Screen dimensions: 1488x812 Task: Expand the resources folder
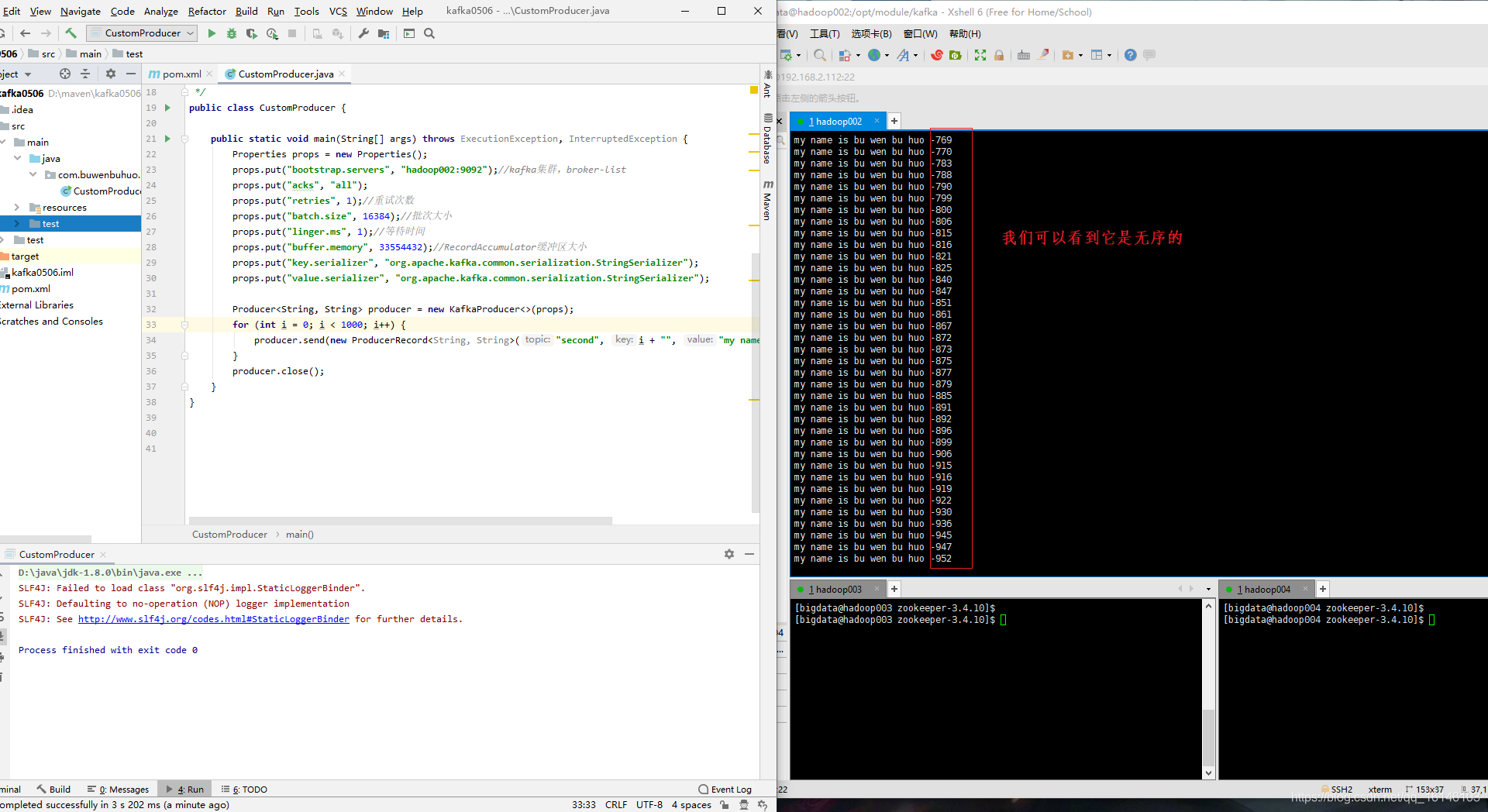[x=17, y=207]
